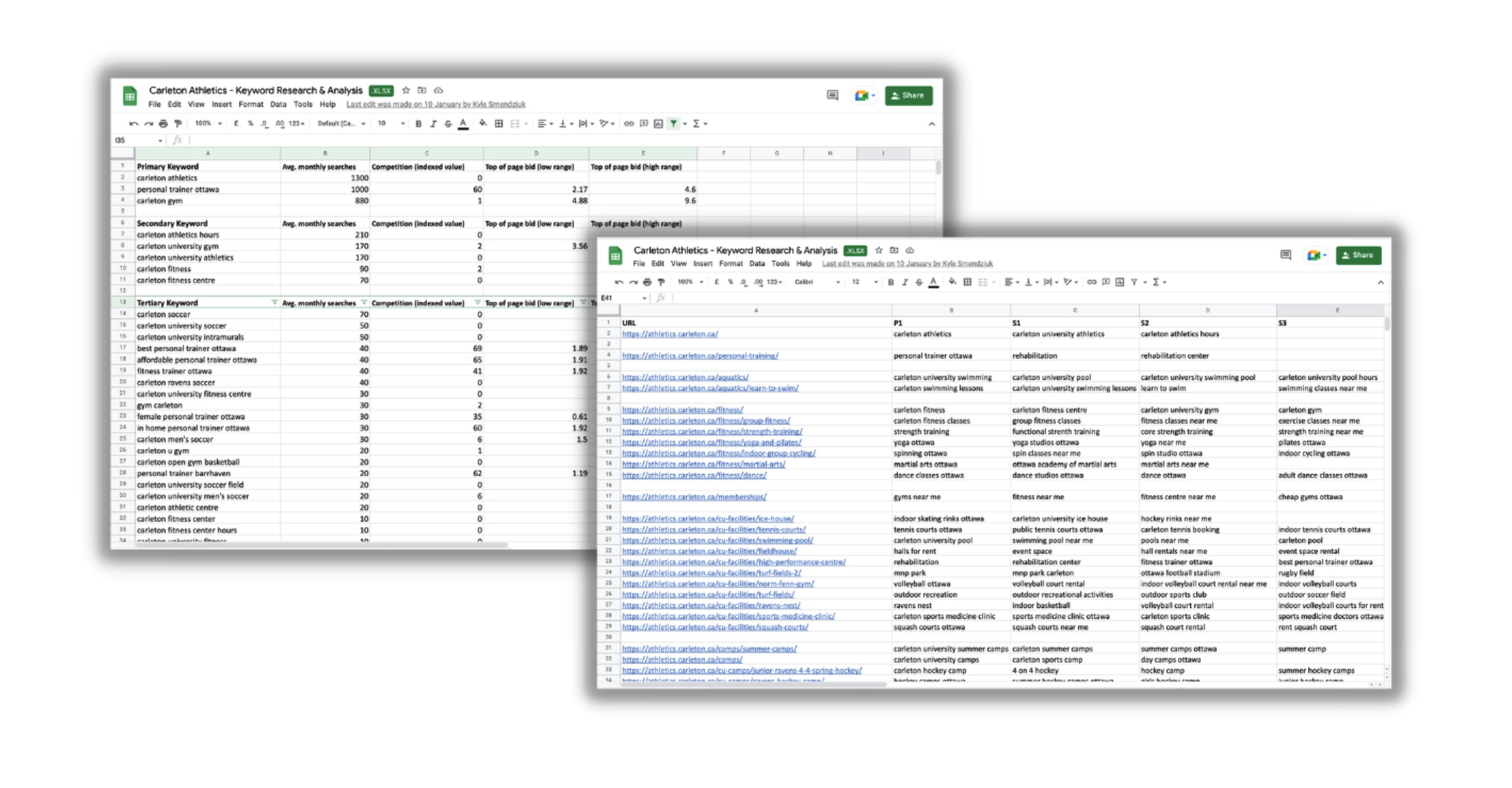Toggle bold in the front spreadsheet toolbar
Screen dimensions: 1512x788
pos(891,282)
